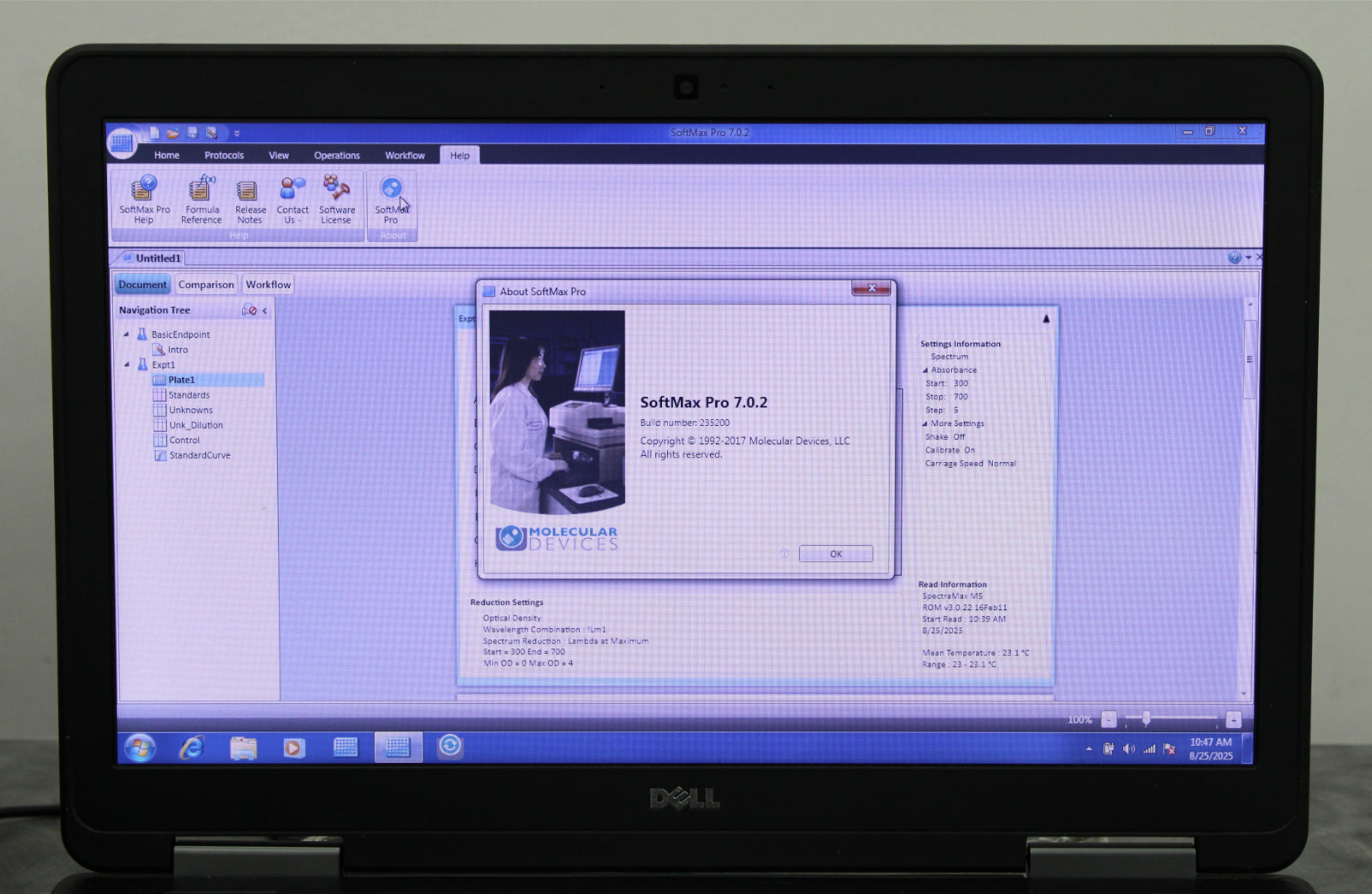Open the Release Notes

point(250,200)
